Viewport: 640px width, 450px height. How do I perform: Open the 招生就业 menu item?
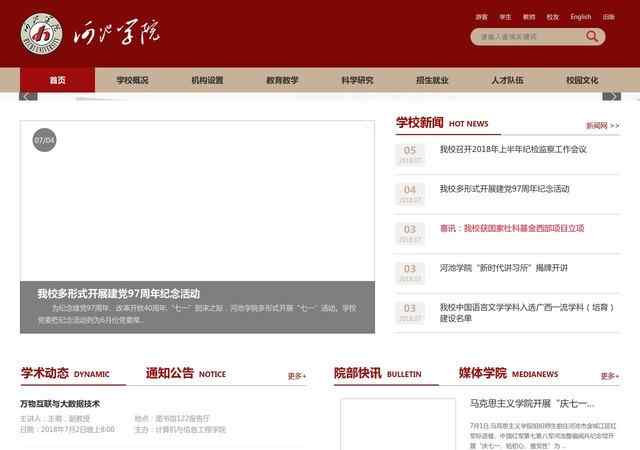[x=432, y=80]
